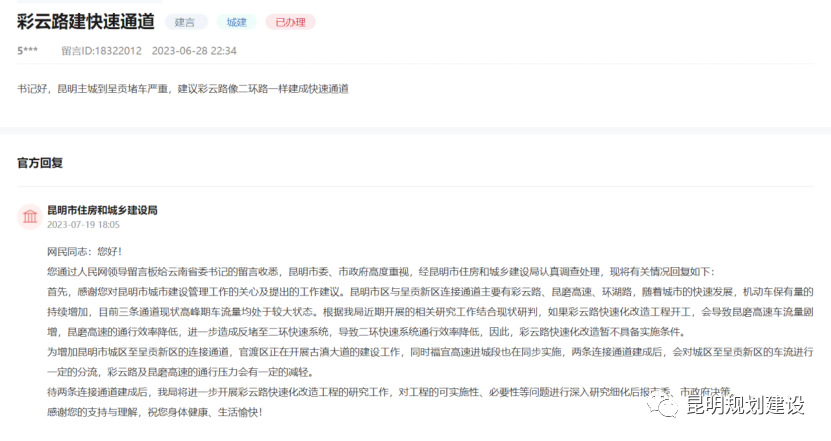Viewport: 831px width, 441px height.
Task: Open the 昆明市住房和城乡建设局 department name
Action: click(x=102, y=210)
